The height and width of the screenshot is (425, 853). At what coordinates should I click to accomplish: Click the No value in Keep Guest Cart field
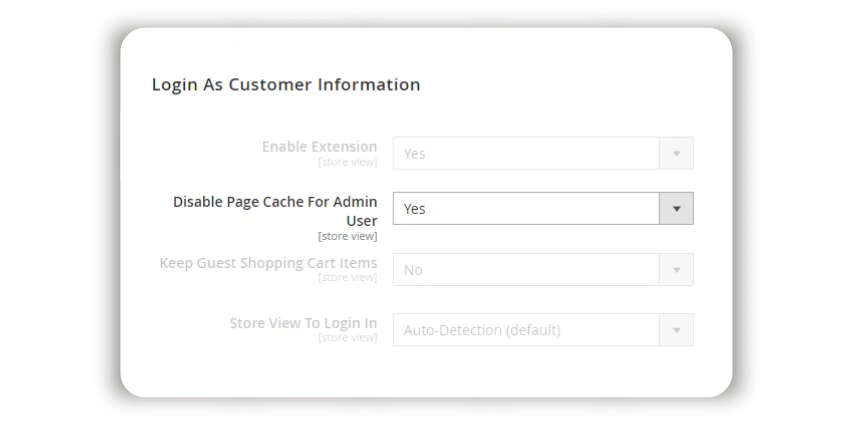tap(413, 269)
